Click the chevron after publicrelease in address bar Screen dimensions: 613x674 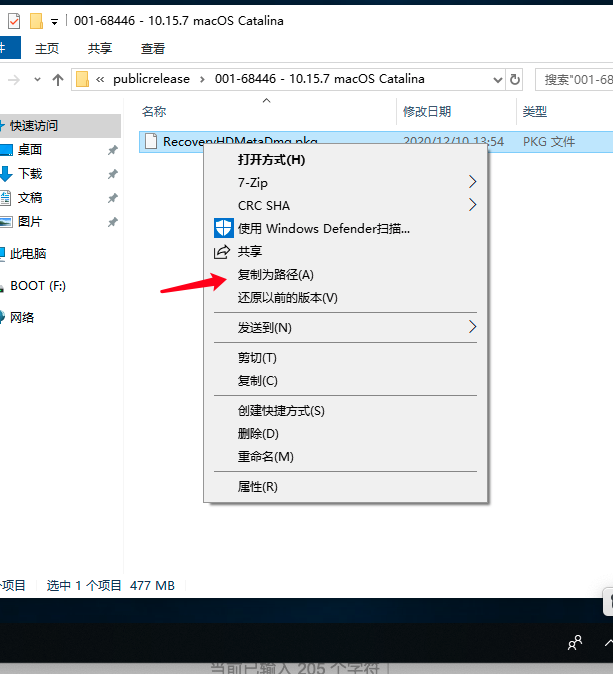[x=202, y=80]
